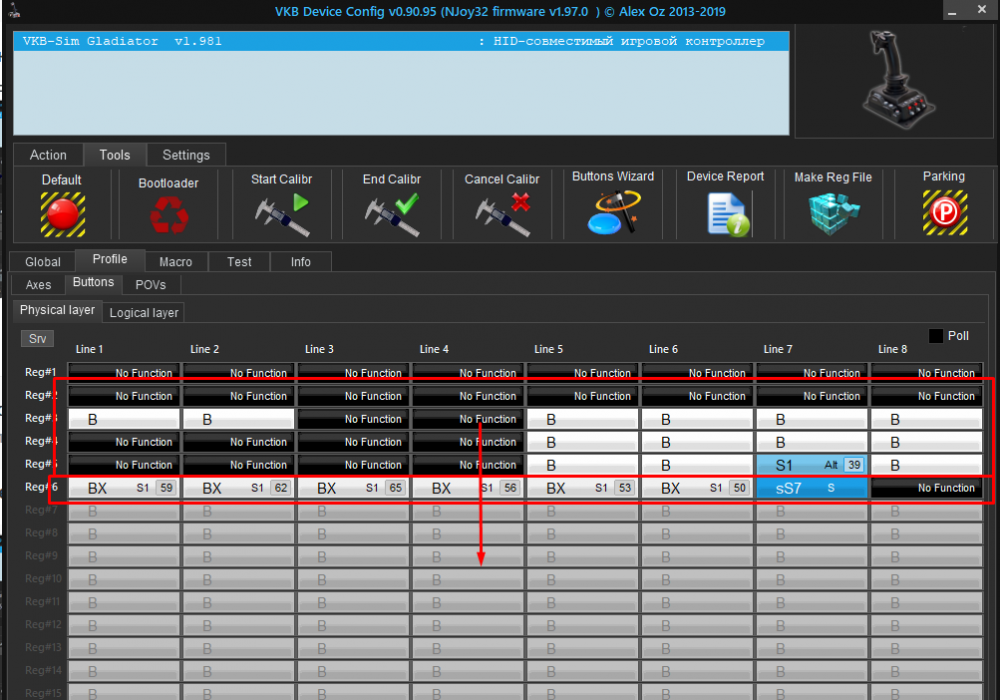Switch to the Tools tab
This screenshot has width=1000, height=700.
pyautogui.click(x=115, y=155)
